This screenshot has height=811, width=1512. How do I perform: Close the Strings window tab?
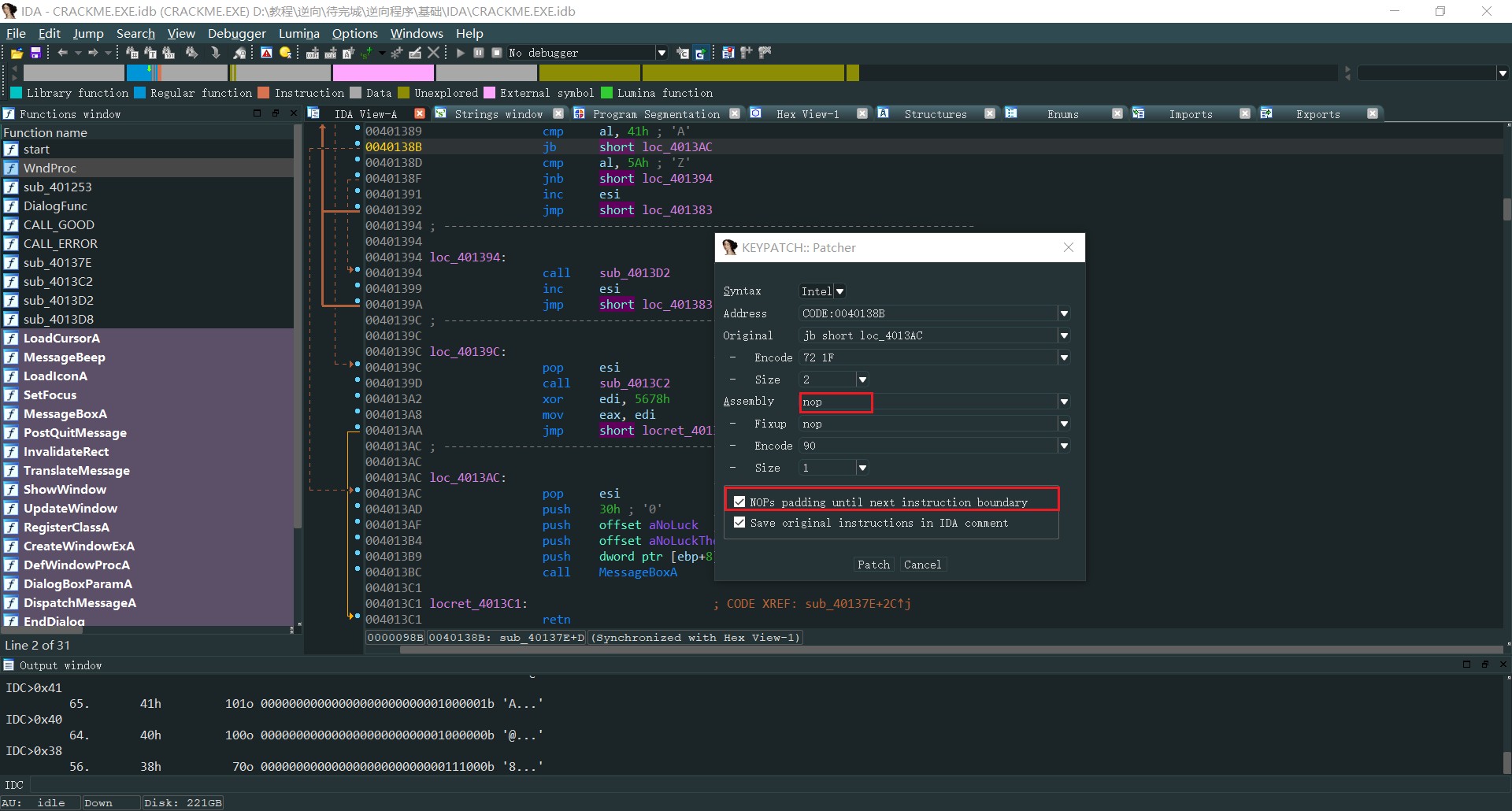[558, 113]
